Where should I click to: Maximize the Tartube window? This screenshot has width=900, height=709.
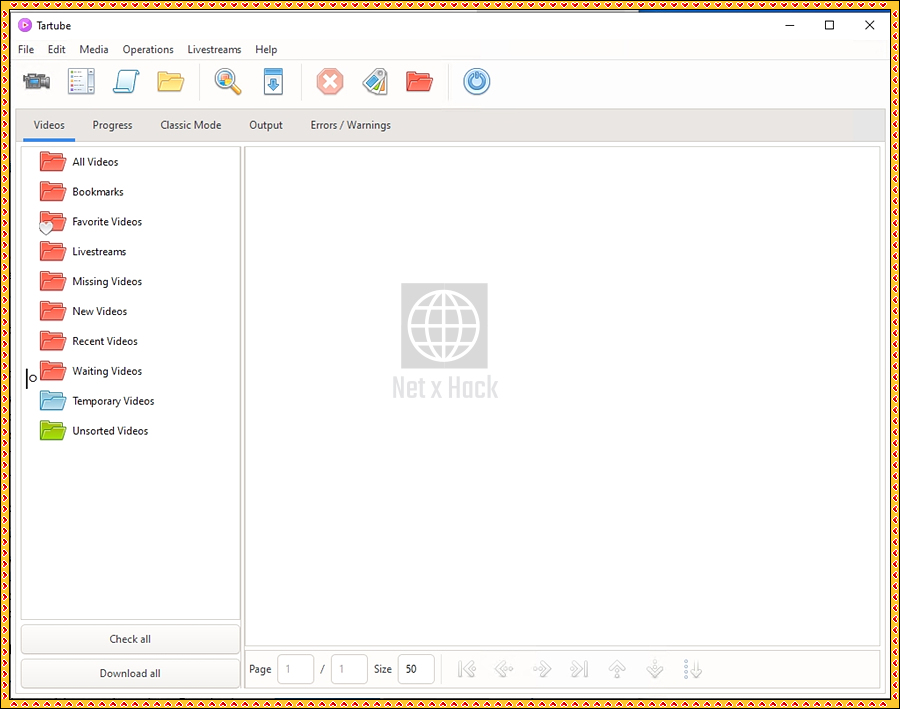click(x=829, y=25)
